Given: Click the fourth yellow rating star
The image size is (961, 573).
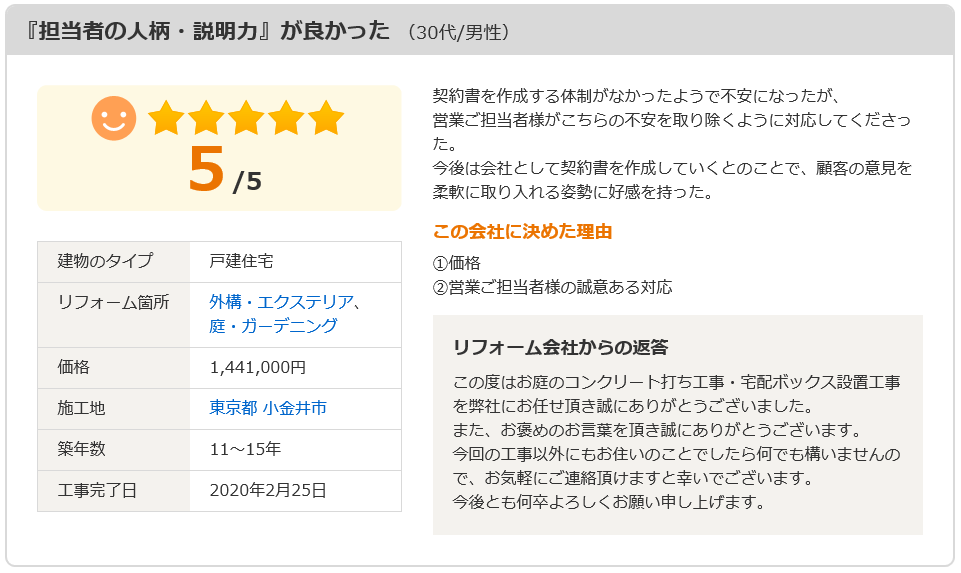Looking at the screenshot, I should click(286, 118).
